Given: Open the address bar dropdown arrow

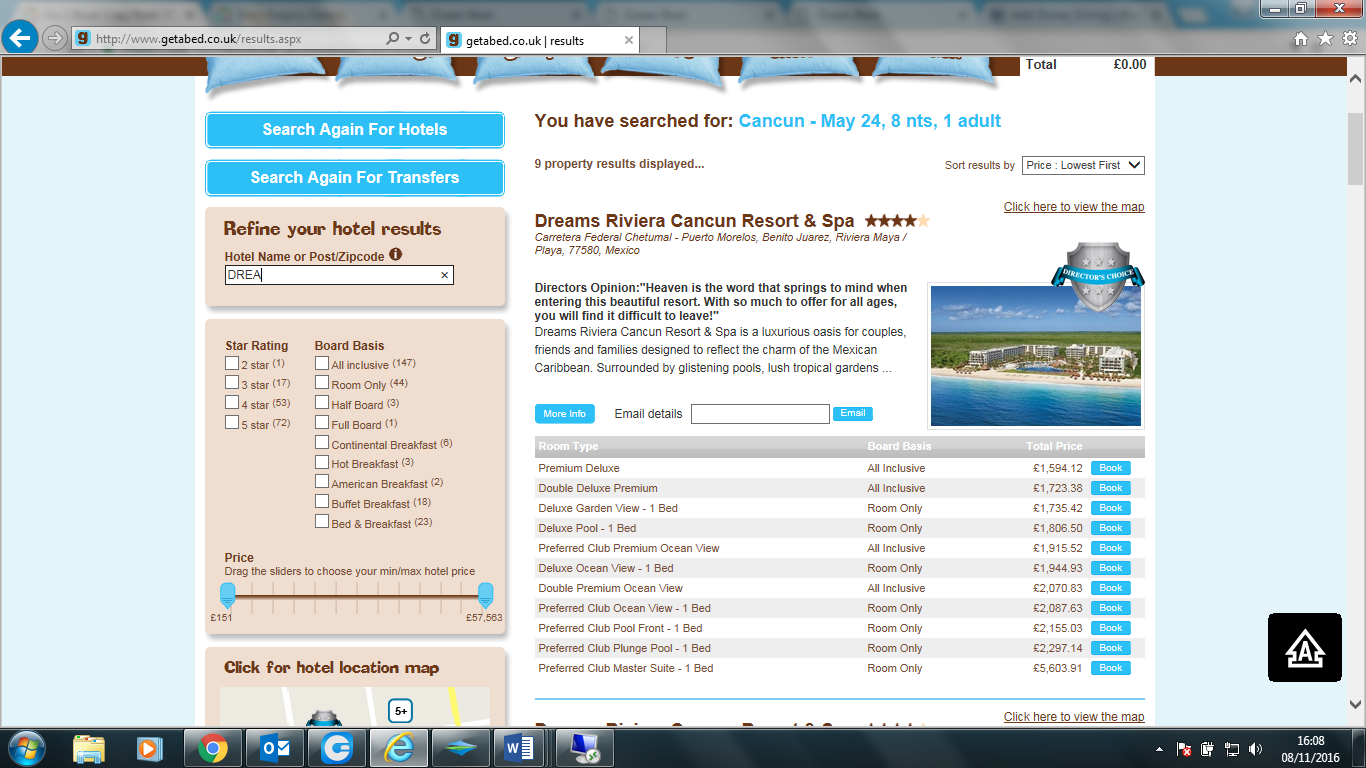Looking at the screenshot, I should click(409, 39).
